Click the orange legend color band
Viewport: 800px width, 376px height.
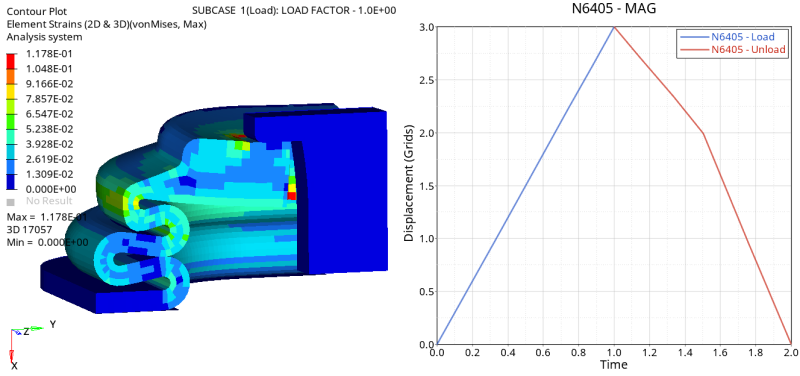click(x=11, y=76)
